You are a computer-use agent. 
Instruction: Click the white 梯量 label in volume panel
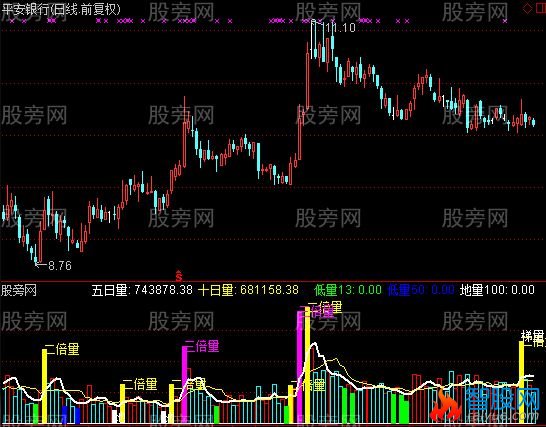coord(532,336)
